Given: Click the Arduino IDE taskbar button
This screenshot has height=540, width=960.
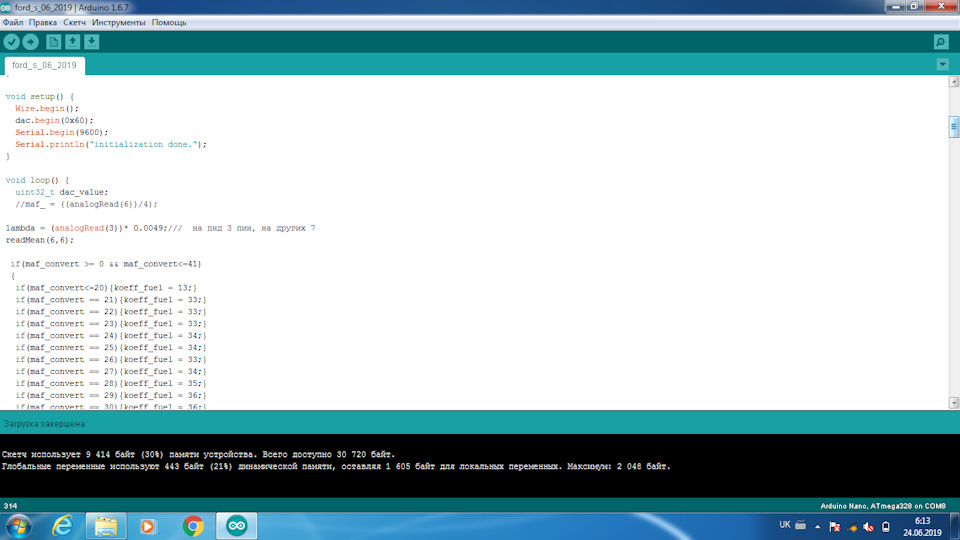Looking at the screenshot, I should (236, 526).
